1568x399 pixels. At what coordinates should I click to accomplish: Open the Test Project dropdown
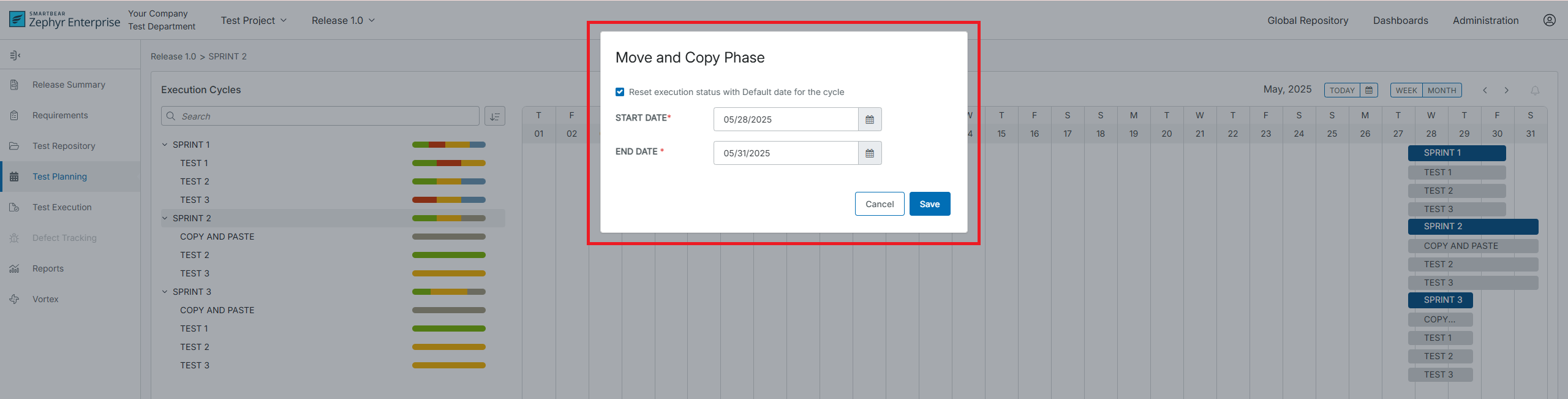pos(254,20)
